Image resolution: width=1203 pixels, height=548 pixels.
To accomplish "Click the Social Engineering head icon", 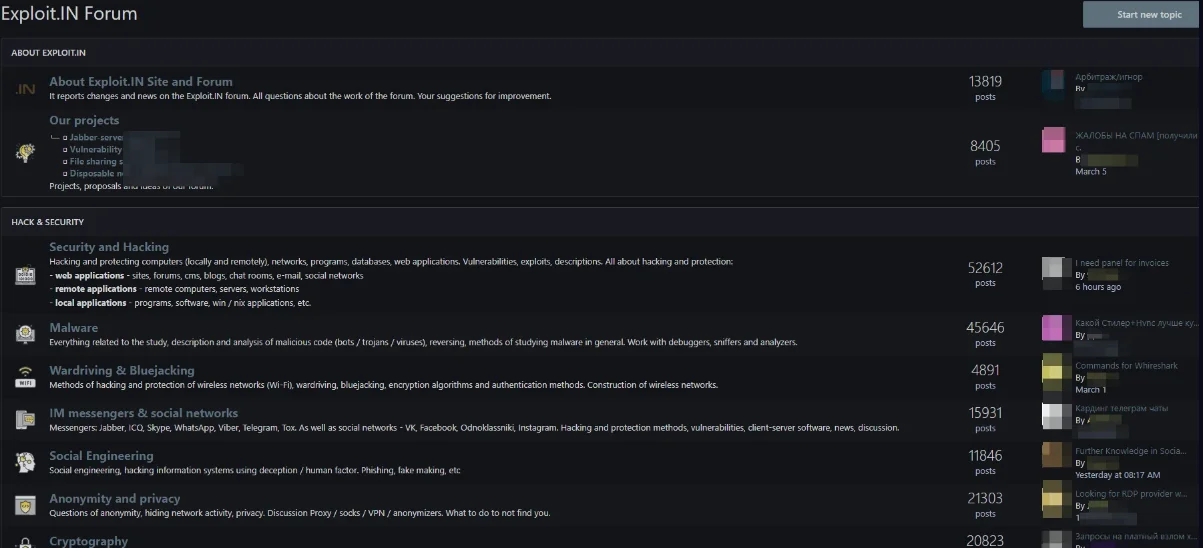I will click(x=25, y=462).
